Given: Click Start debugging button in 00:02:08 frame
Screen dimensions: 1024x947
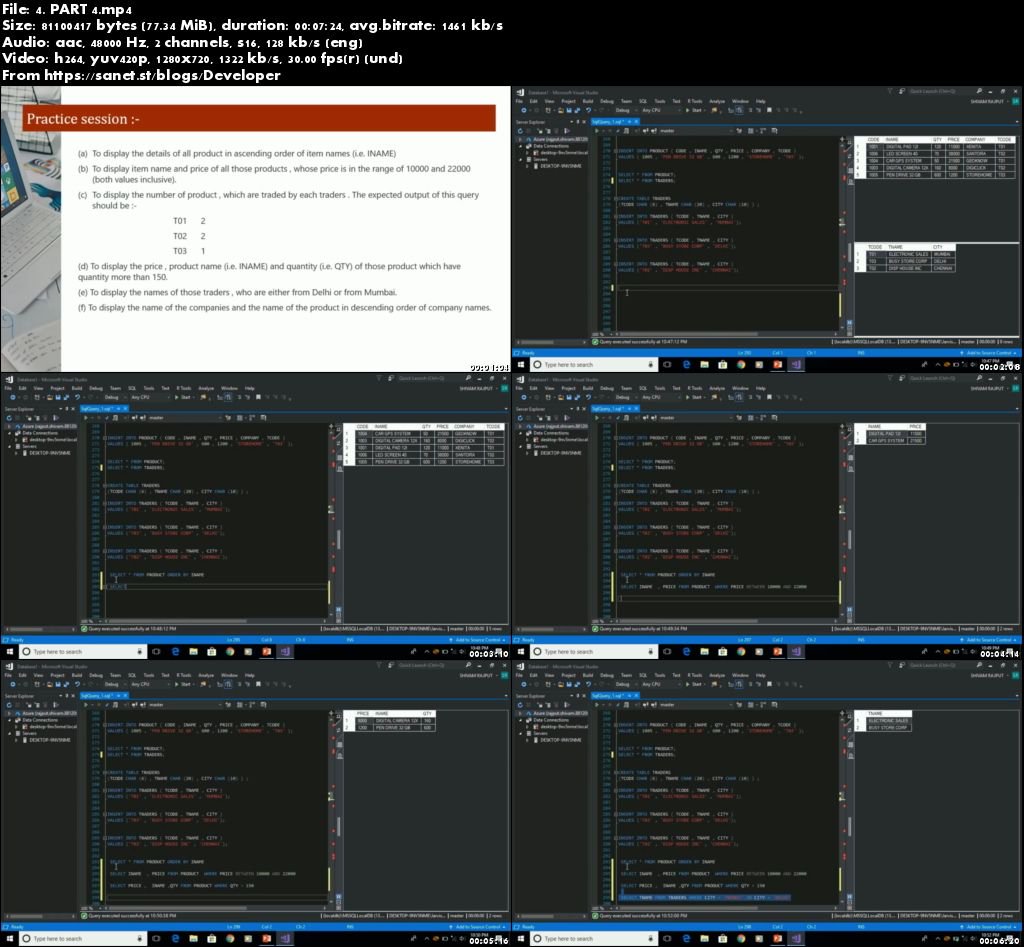Looking at the screenshot, I should tap(694, 110).
